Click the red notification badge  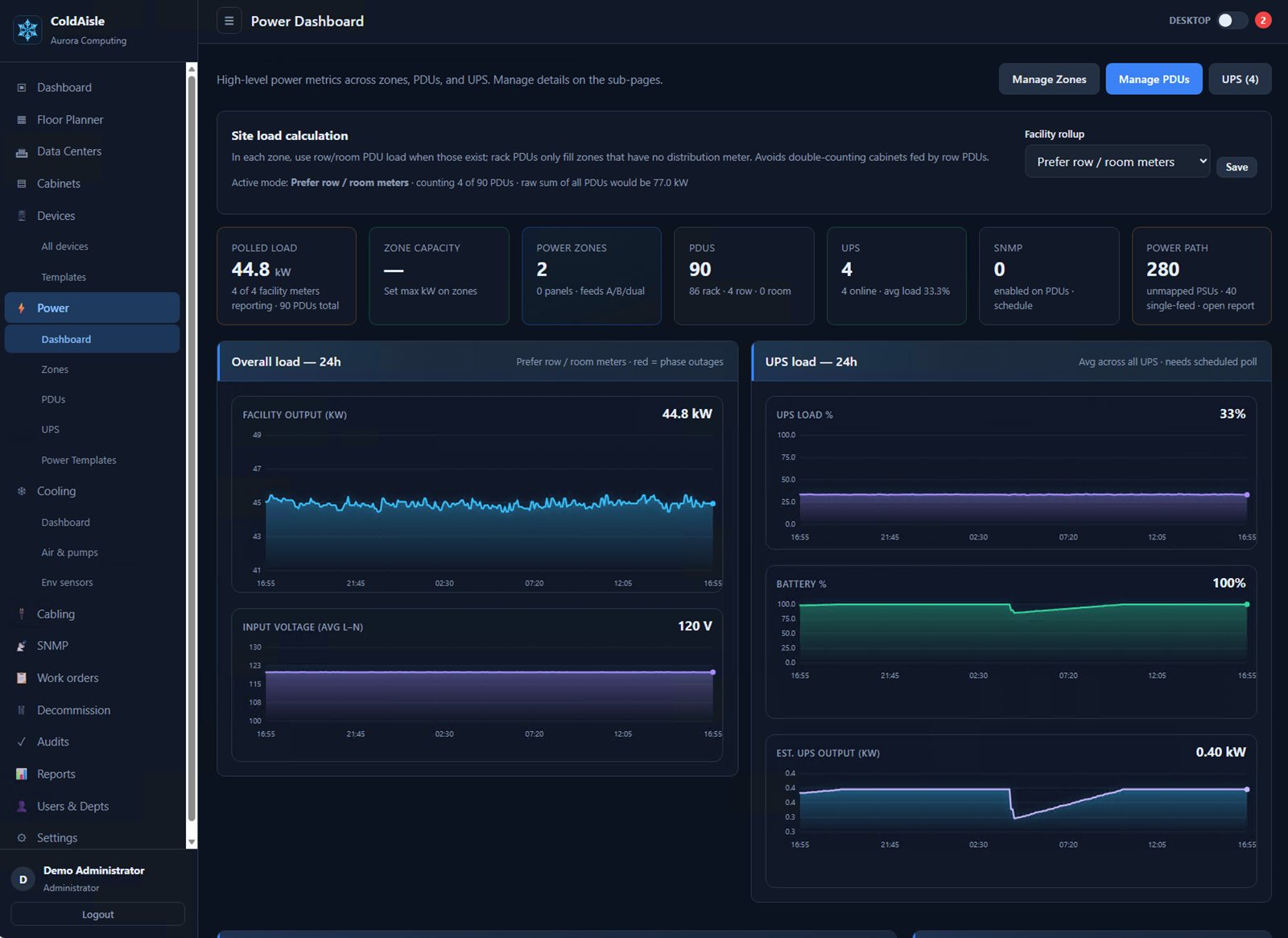(x=1263, y=20)
